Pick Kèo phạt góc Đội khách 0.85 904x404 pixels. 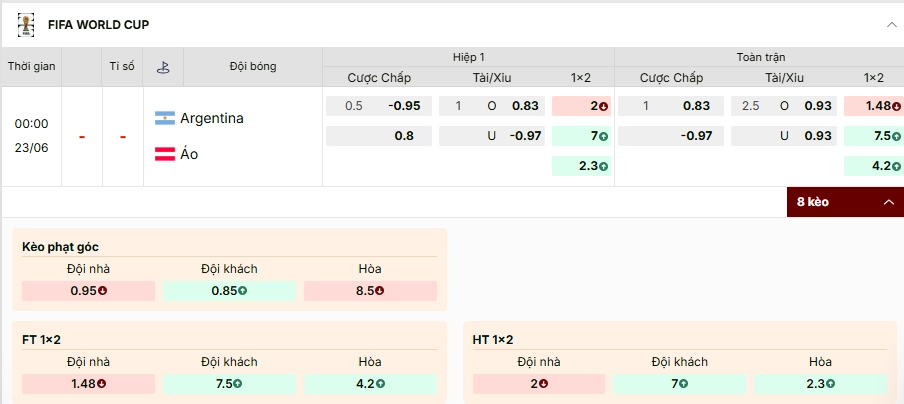coord(229,291)
